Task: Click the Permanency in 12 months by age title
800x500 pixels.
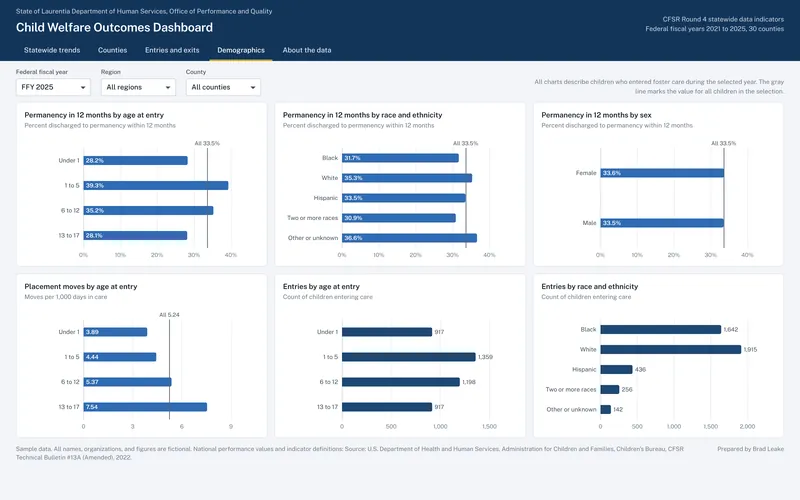Action: tap(94, 115)
